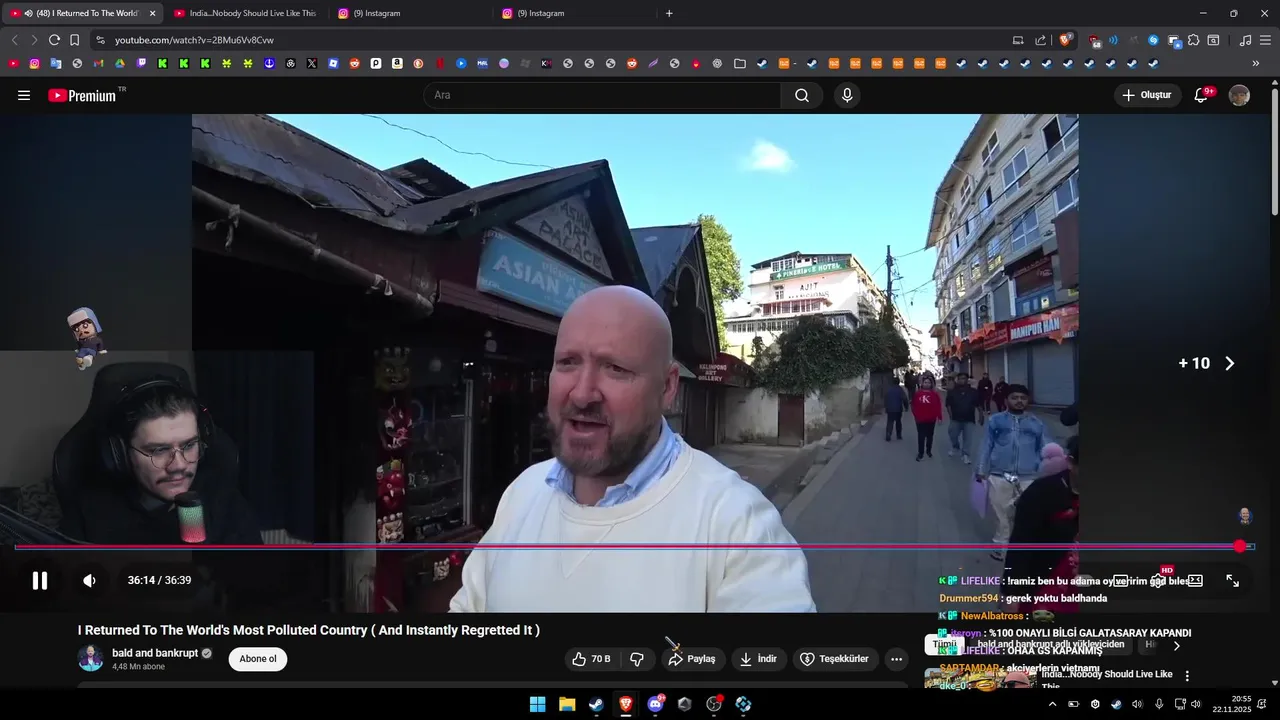Show hidden bookmarks overflow chevron
Screen dimensions: 1280x720
pyautogui.click(x=1256, y=63)
